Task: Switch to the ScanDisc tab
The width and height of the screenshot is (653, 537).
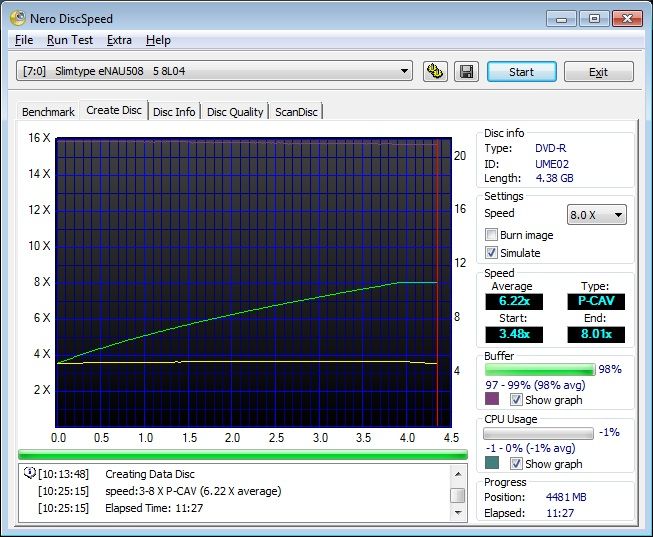Action: 297,112
